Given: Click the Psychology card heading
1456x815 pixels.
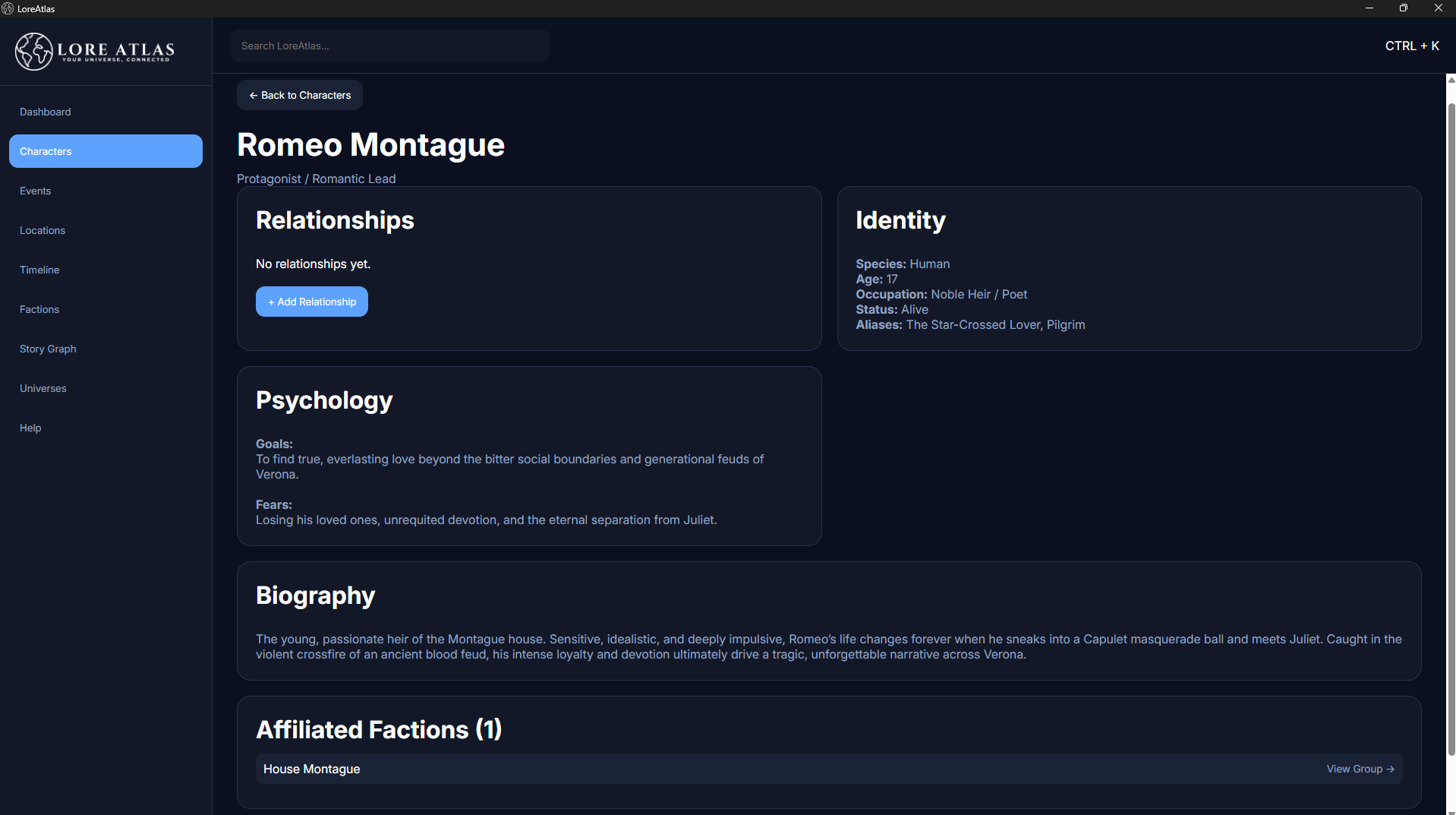Looking at the screenshot, I should [324, 400].
